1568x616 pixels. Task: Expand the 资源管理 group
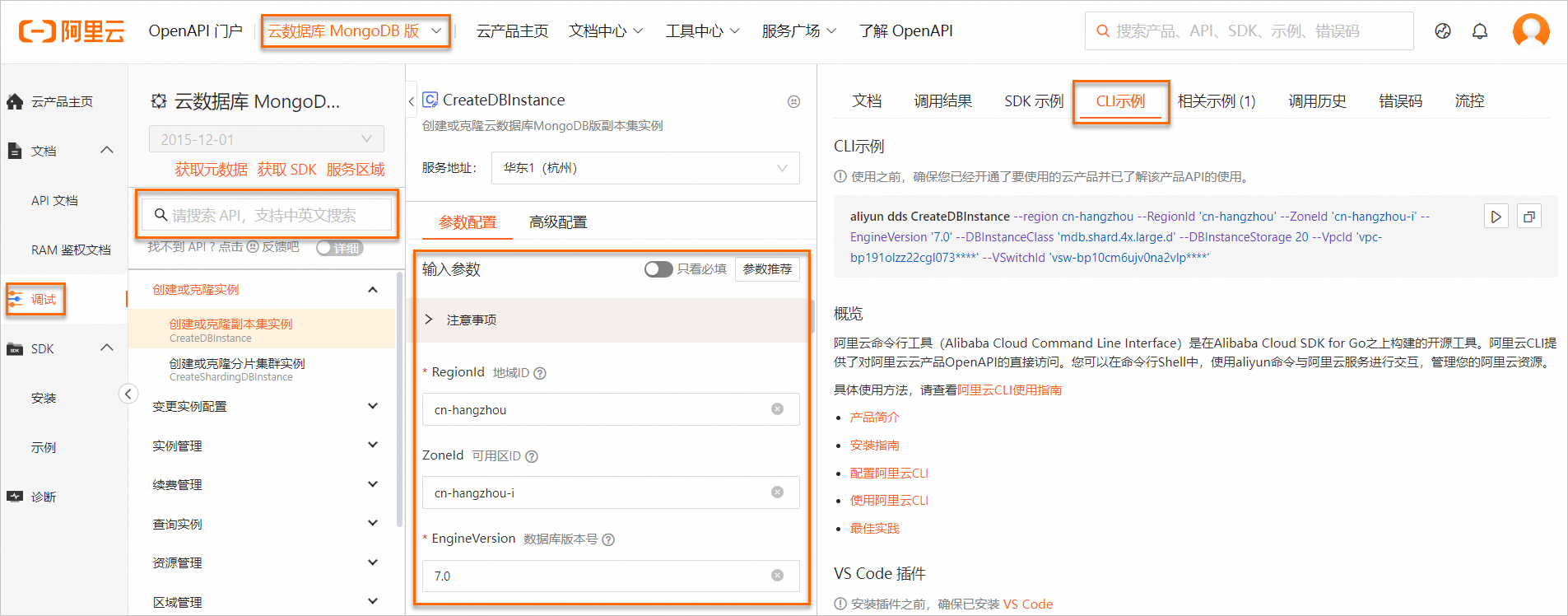point(373,562)
